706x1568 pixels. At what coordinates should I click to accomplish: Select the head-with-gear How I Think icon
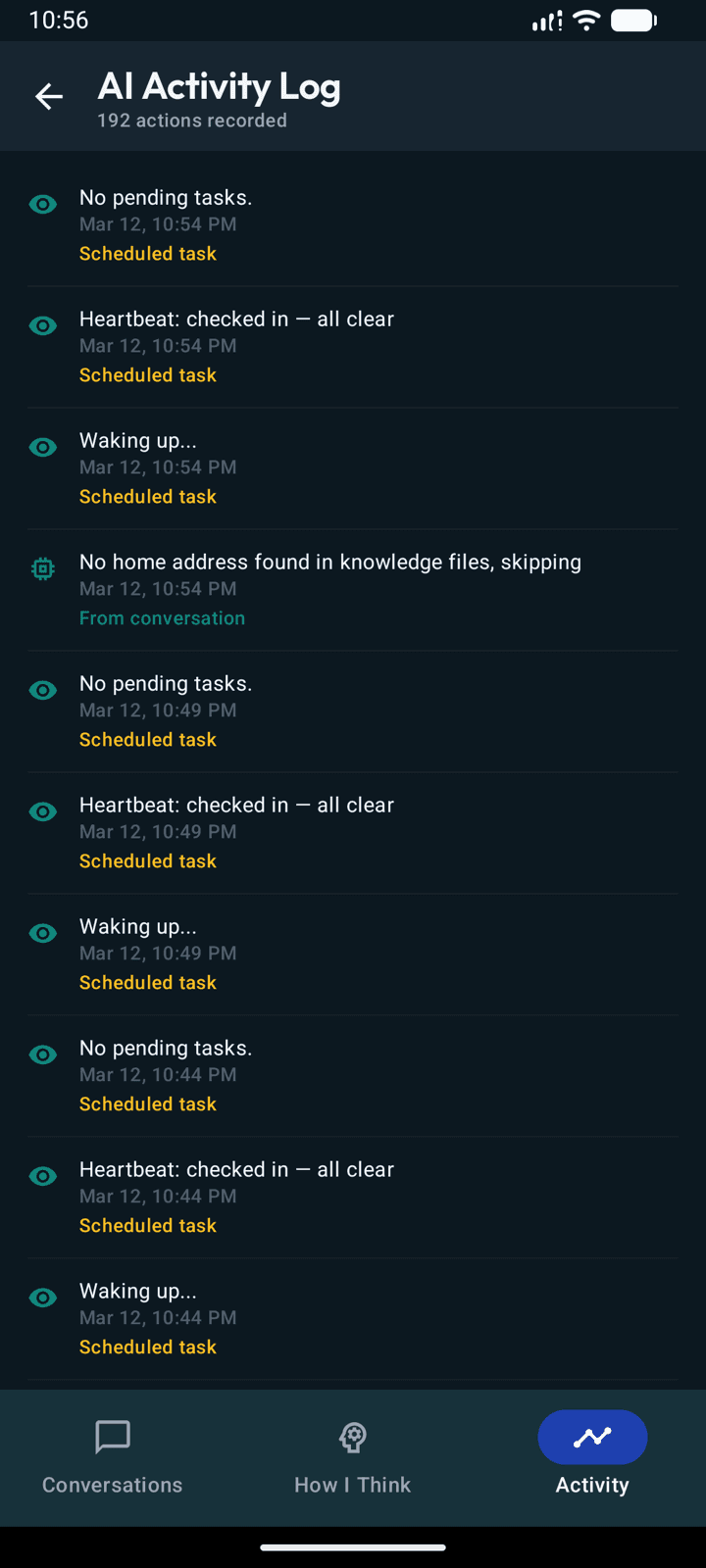[352, 1437]
